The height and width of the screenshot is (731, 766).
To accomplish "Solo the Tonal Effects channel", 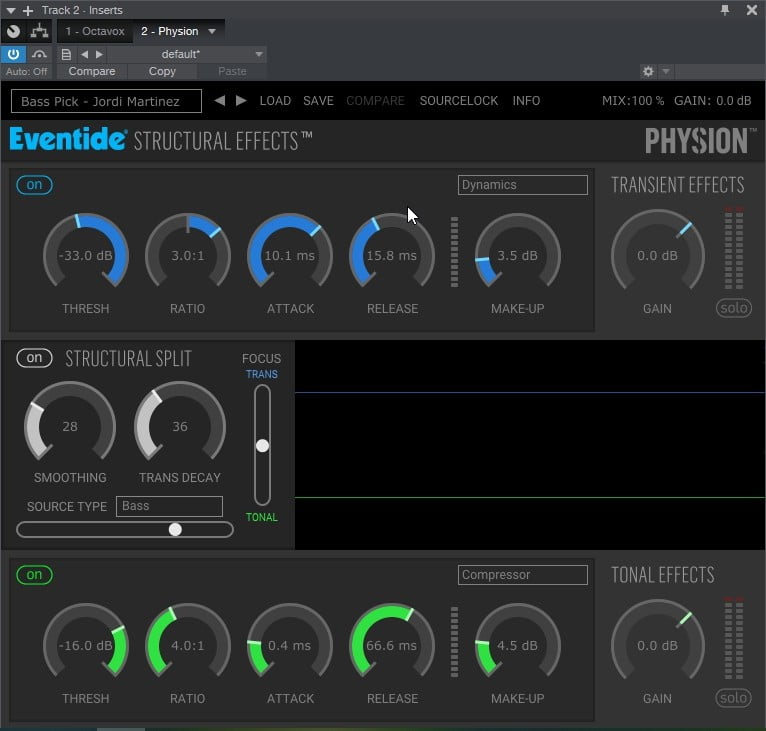I will tap(733, 698).
